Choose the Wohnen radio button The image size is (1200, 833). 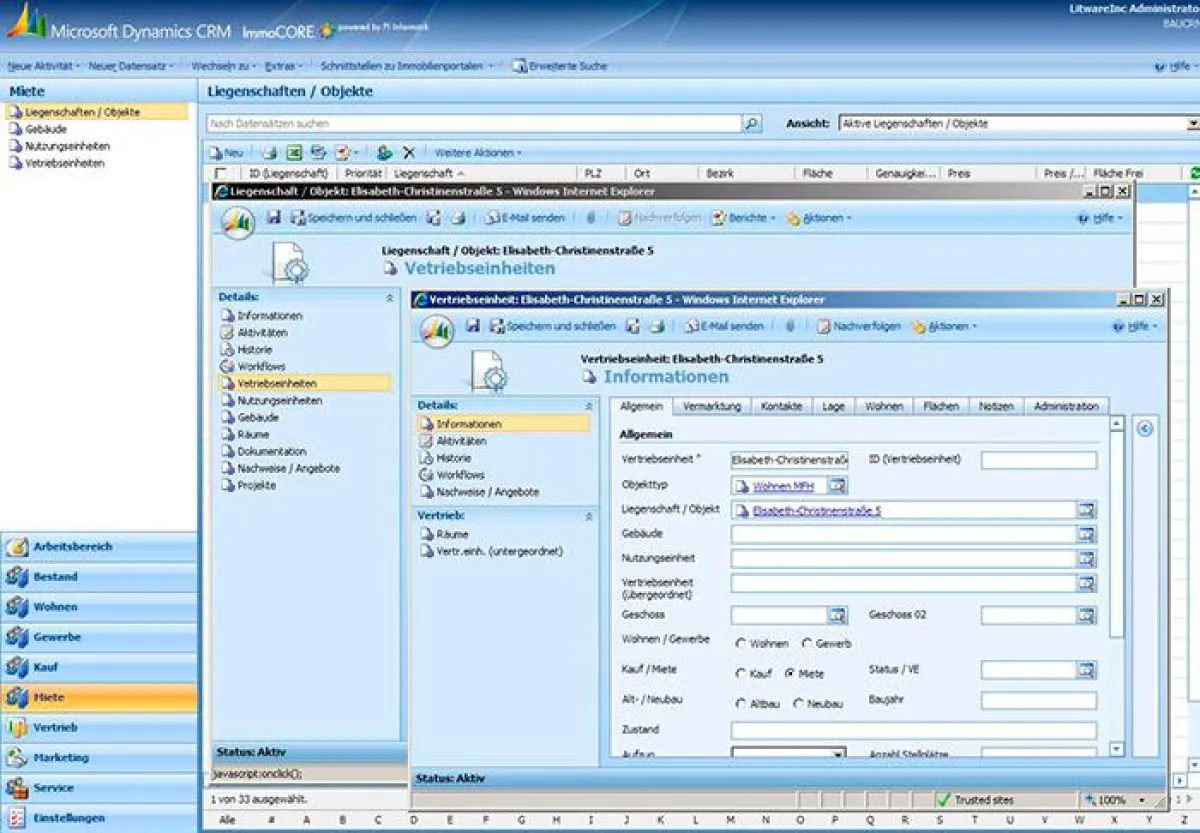coord(740,644)
